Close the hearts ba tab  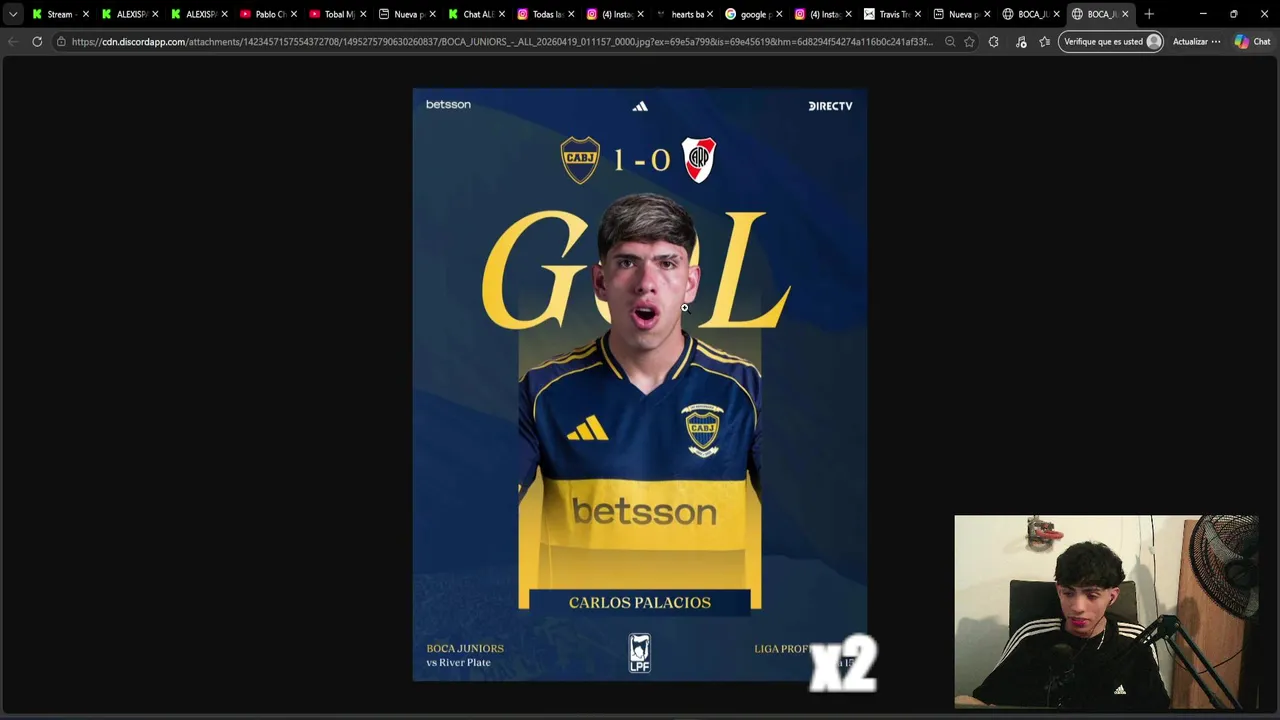tap(710, 14)
